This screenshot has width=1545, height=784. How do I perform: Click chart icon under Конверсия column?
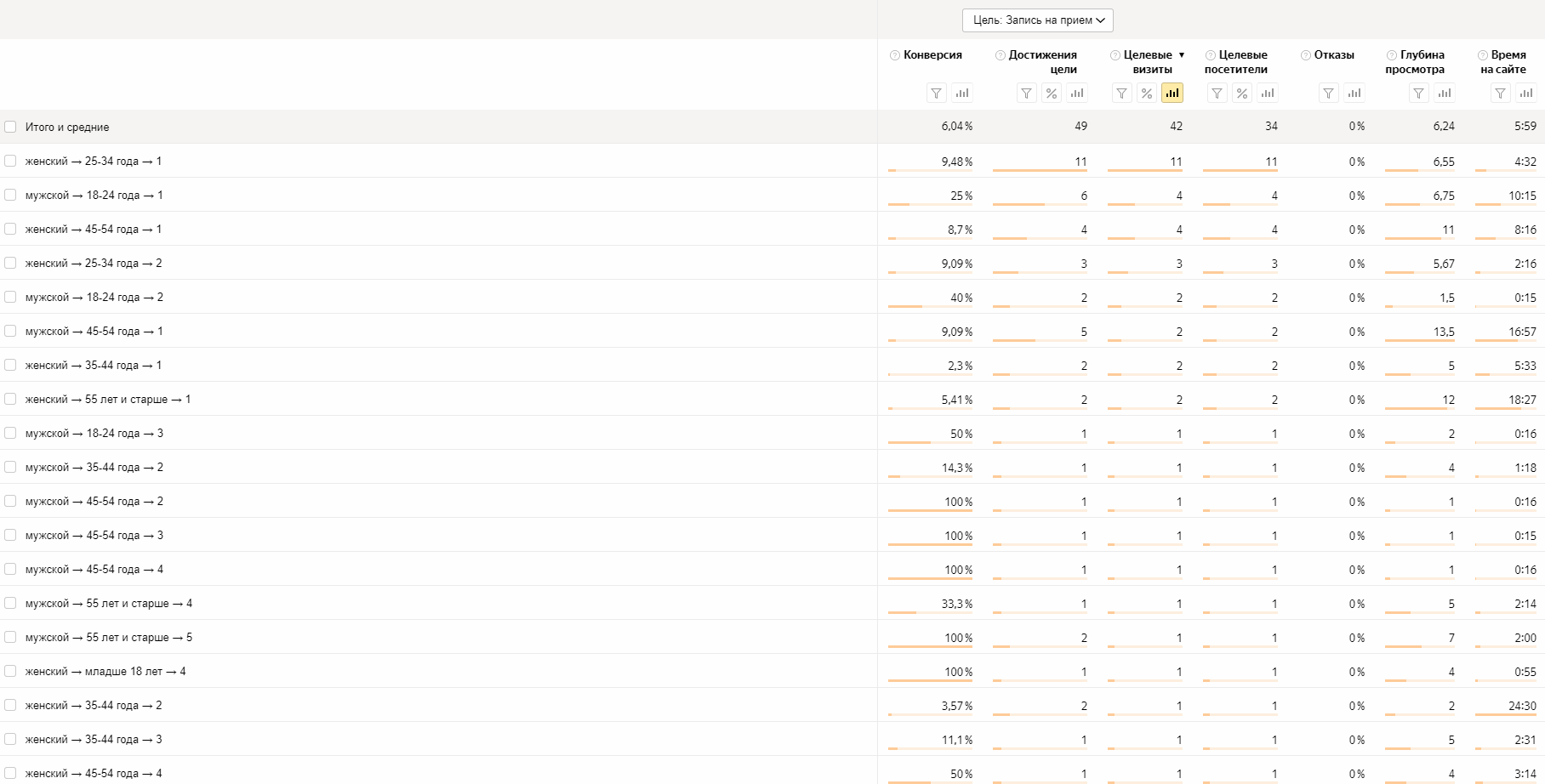[x=962, y=94]
